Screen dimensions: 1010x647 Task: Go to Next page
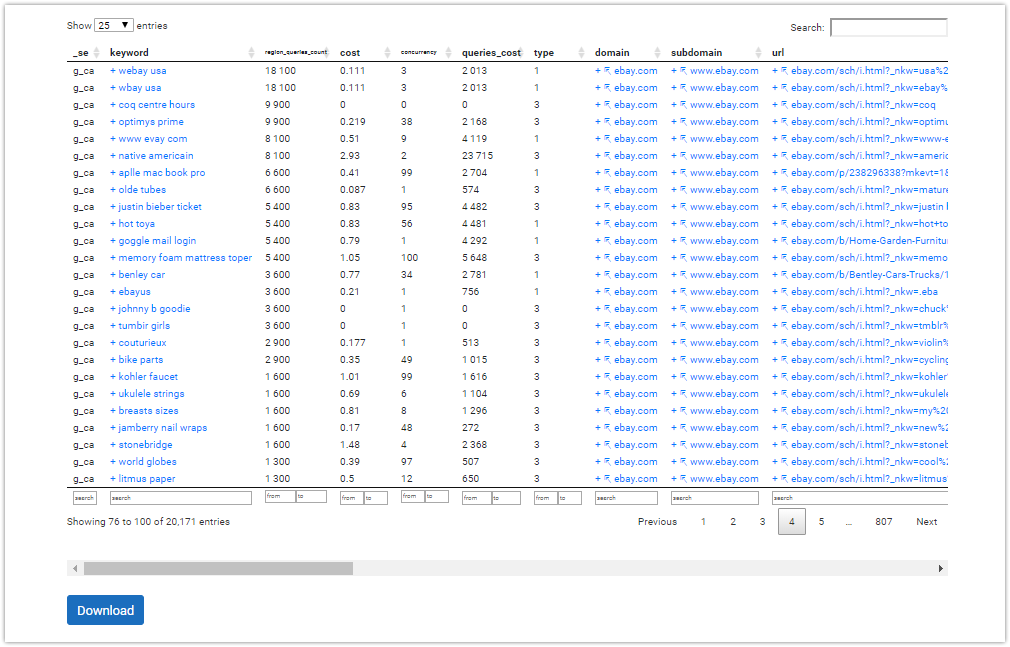926,522
